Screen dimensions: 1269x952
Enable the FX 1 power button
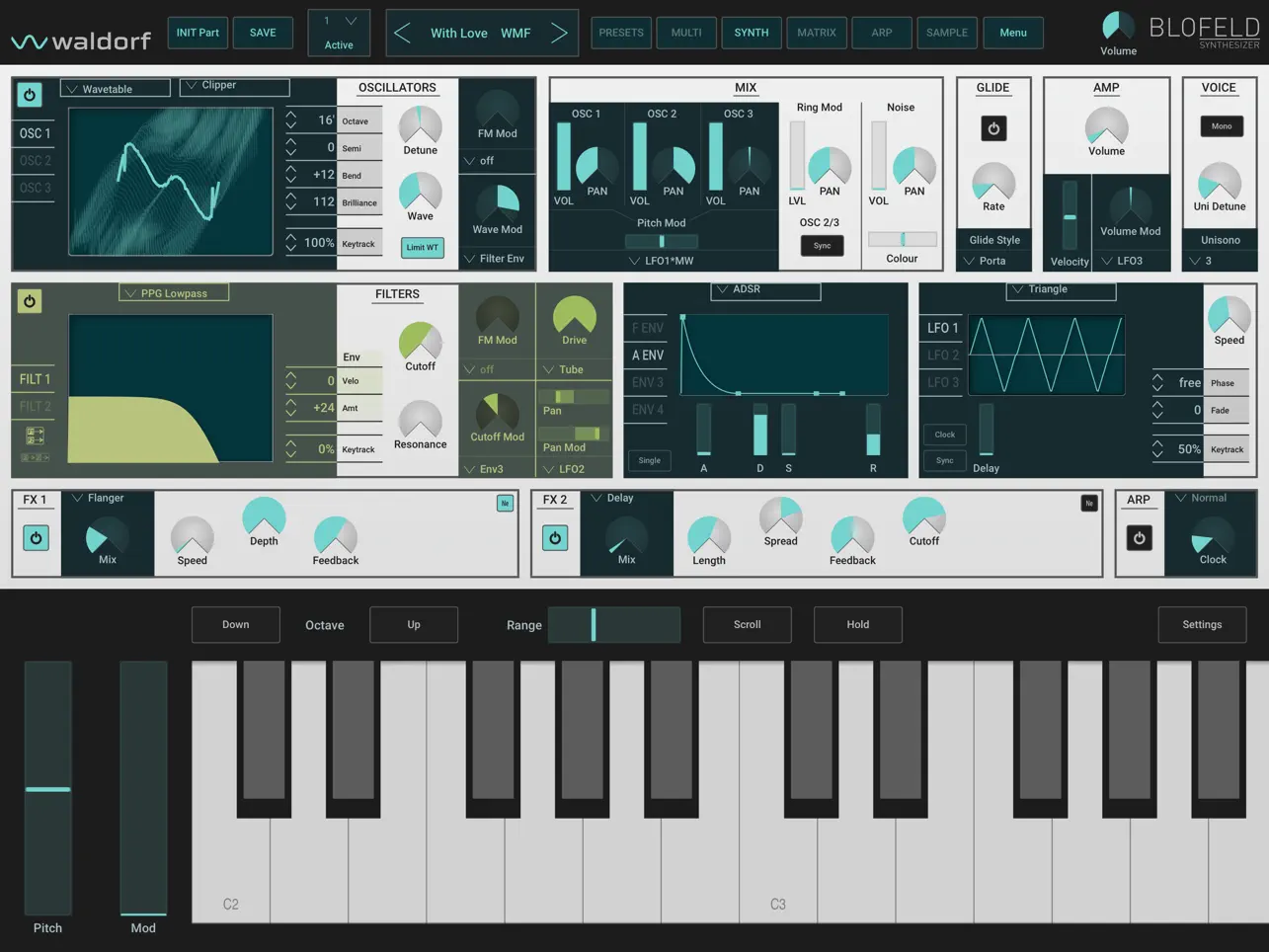[36, 538]
